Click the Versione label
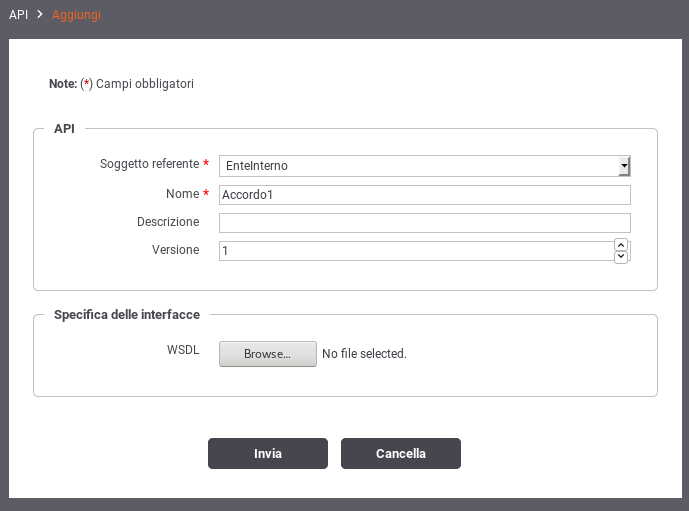This screenshot has height=511, width=689. tap(175, 250)
